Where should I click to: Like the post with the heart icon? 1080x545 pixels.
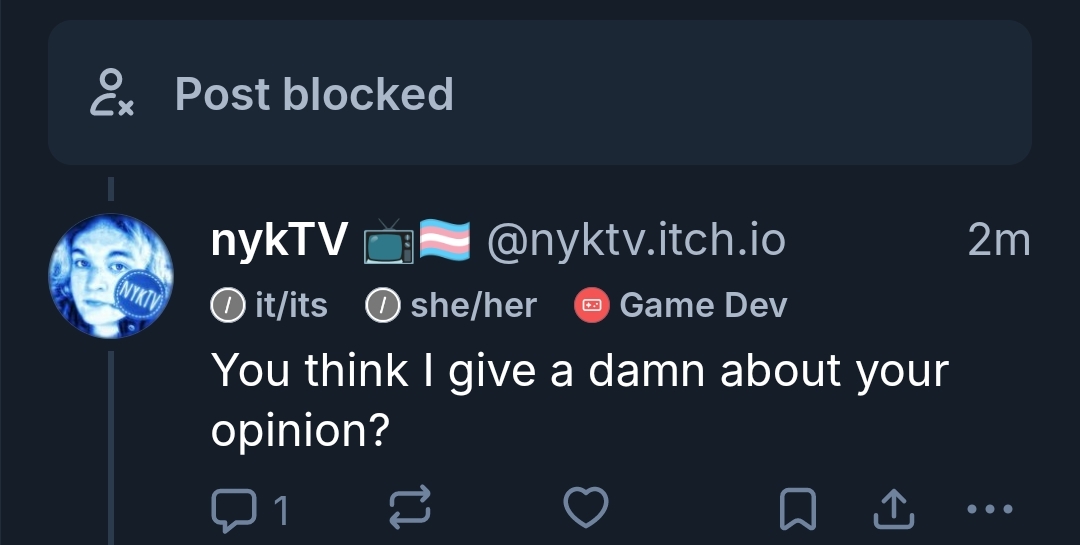coord(586,510)
